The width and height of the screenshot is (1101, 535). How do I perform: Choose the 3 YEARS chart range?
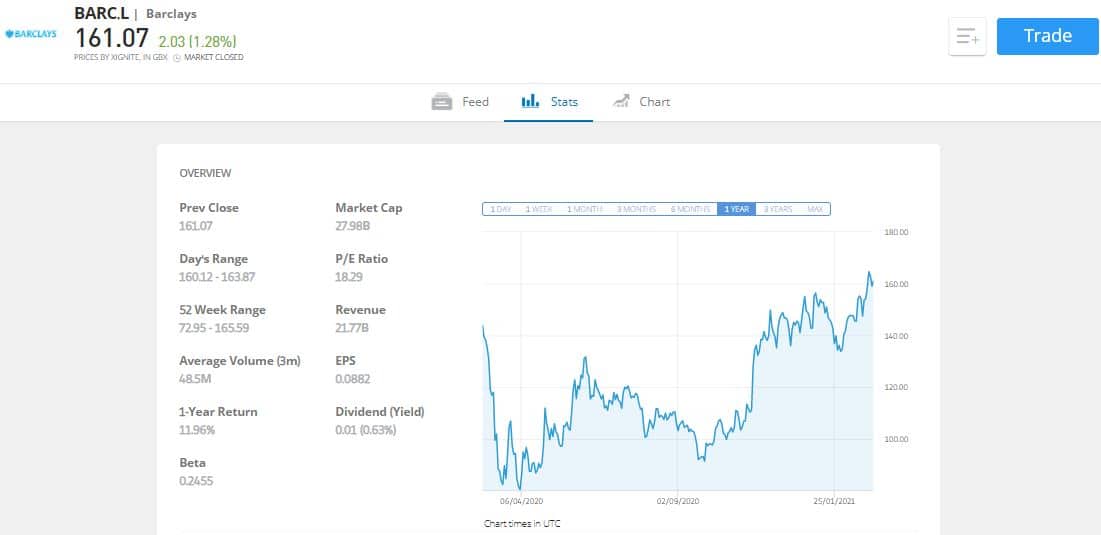pos(777,209)
